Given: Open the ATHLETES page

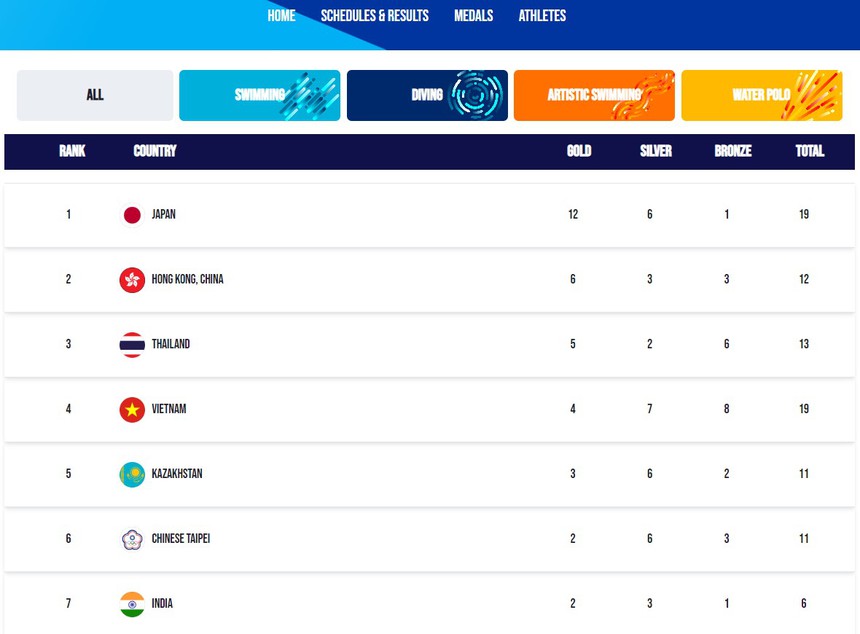Looking at the screenshot, I should [x=541, y=15].
